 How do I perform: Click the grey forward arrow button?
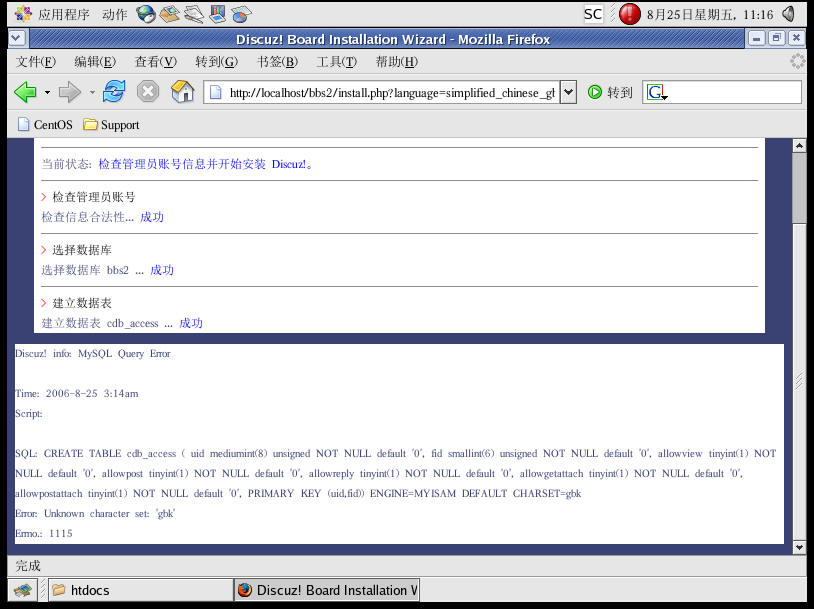[70, 92]
